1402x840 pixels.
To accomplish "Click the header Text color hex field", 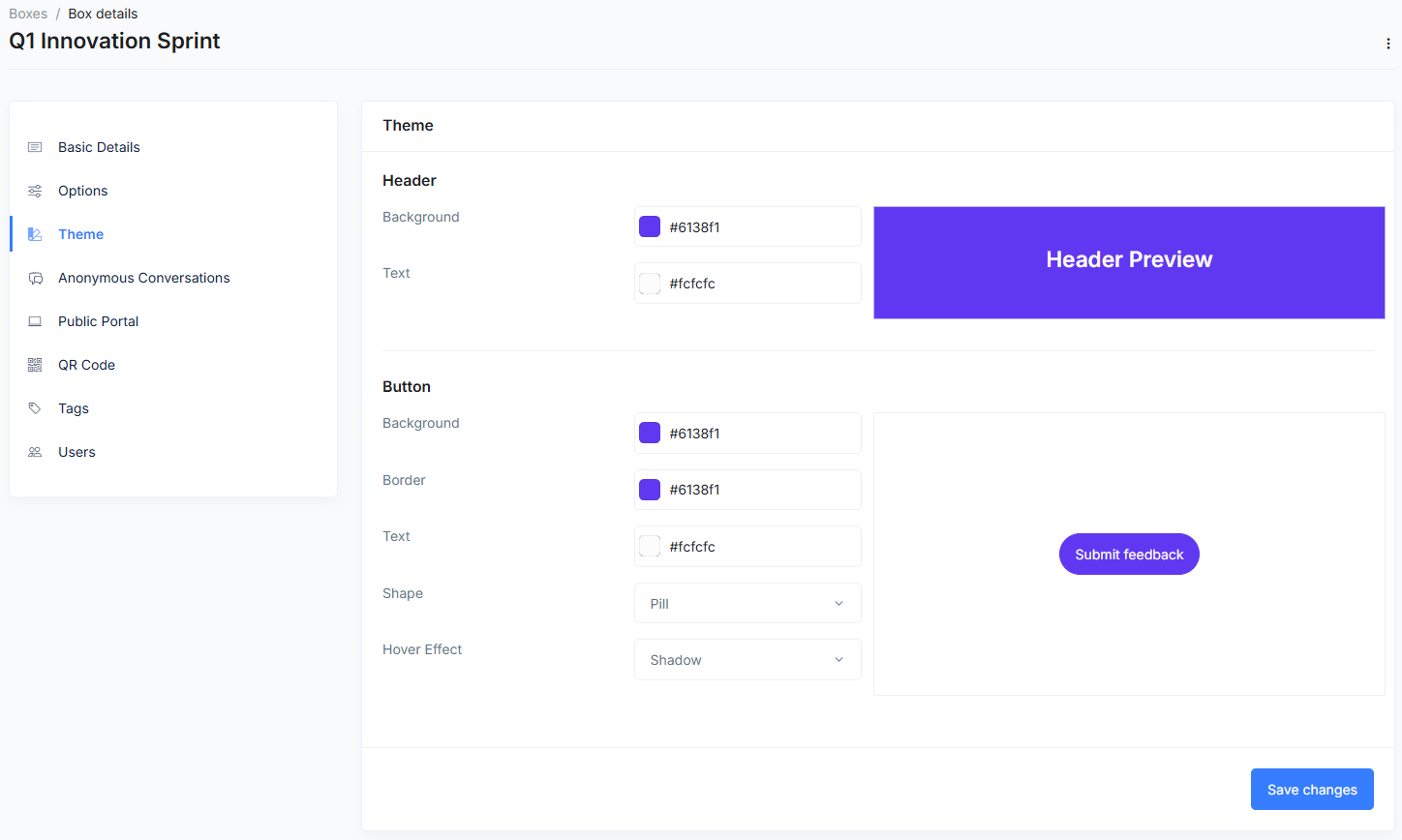I will pyautogui.click(x=755, y=283).
